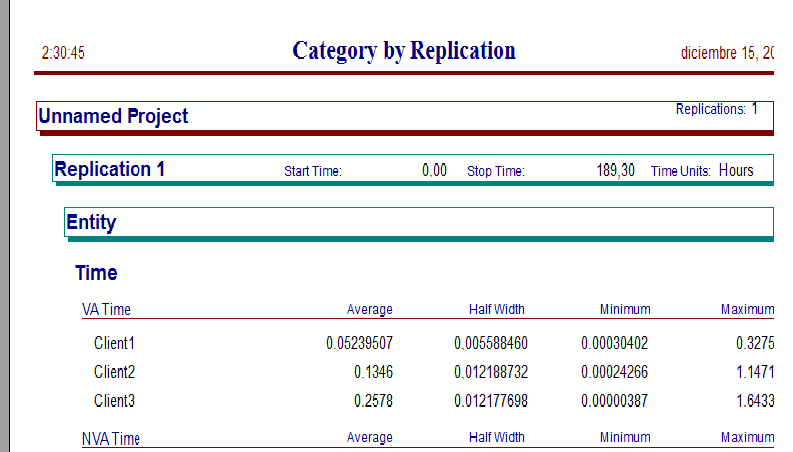Click Client2 half width value 0.012188732
The image size is (793, 452).
[x=491, y=372]
